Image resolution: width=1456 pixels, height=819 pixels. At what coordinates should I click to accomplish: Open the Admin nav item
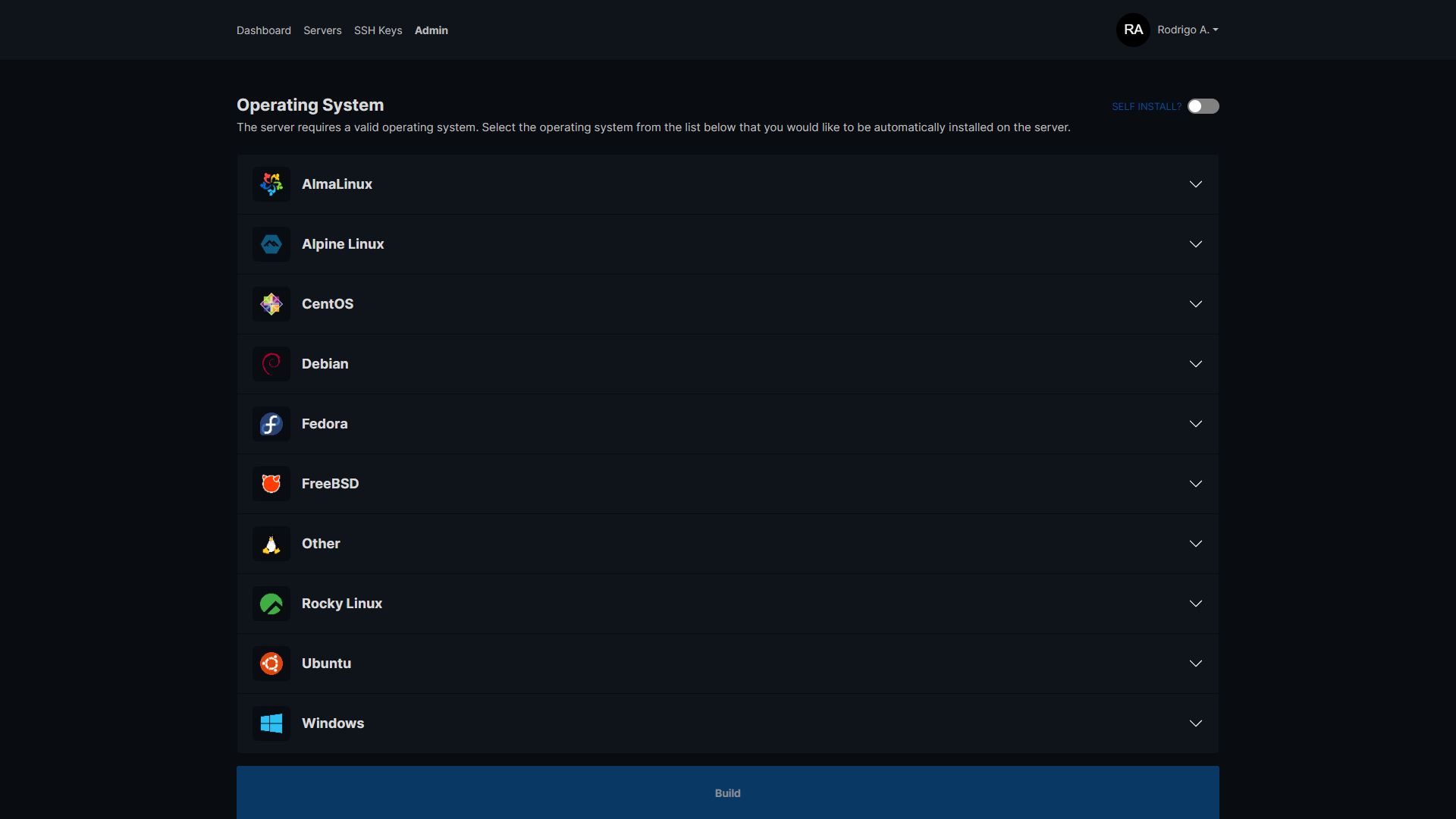point(431,30)
